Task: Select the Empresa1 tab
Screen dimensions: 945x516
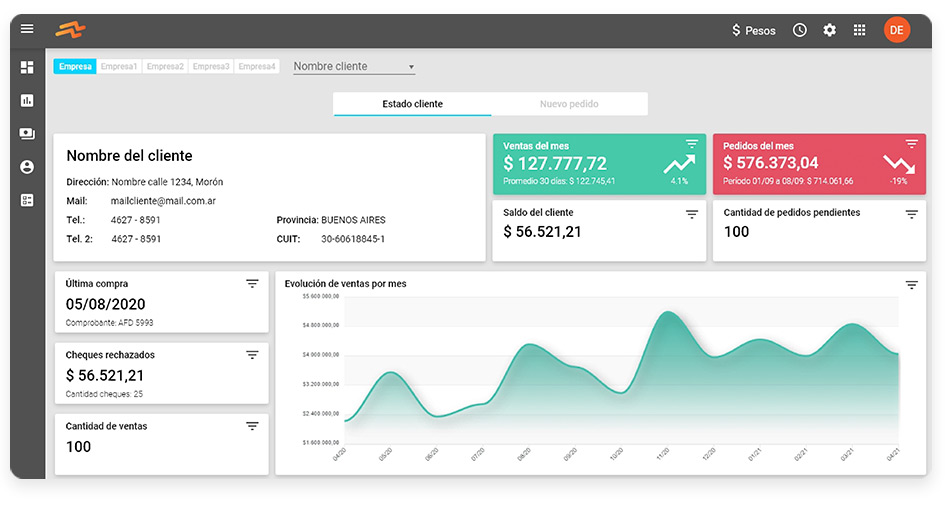Action: pyautogui.click(x=119, y=66)
